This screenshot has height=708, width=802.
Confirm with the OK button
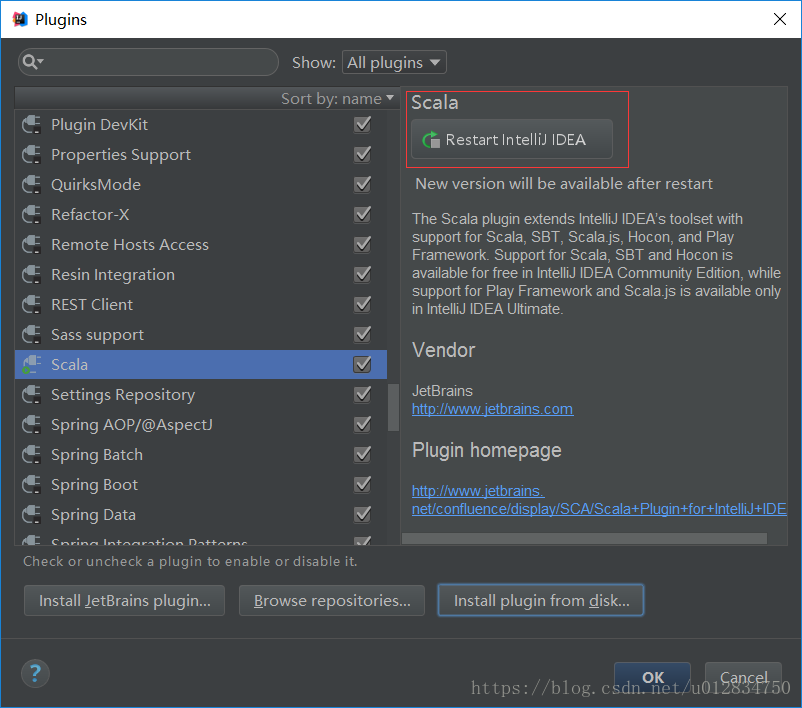point(653,677)
